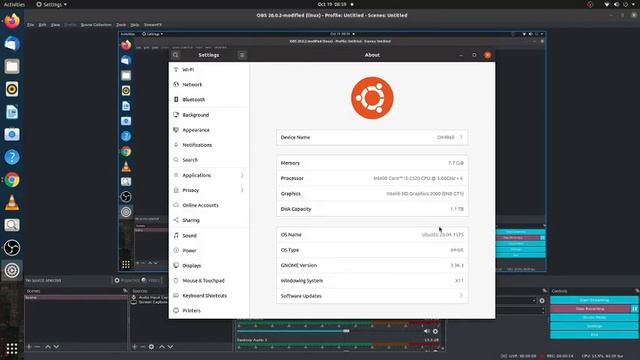
Task: Open the Settings app menu in top bar
Action: 51,4
